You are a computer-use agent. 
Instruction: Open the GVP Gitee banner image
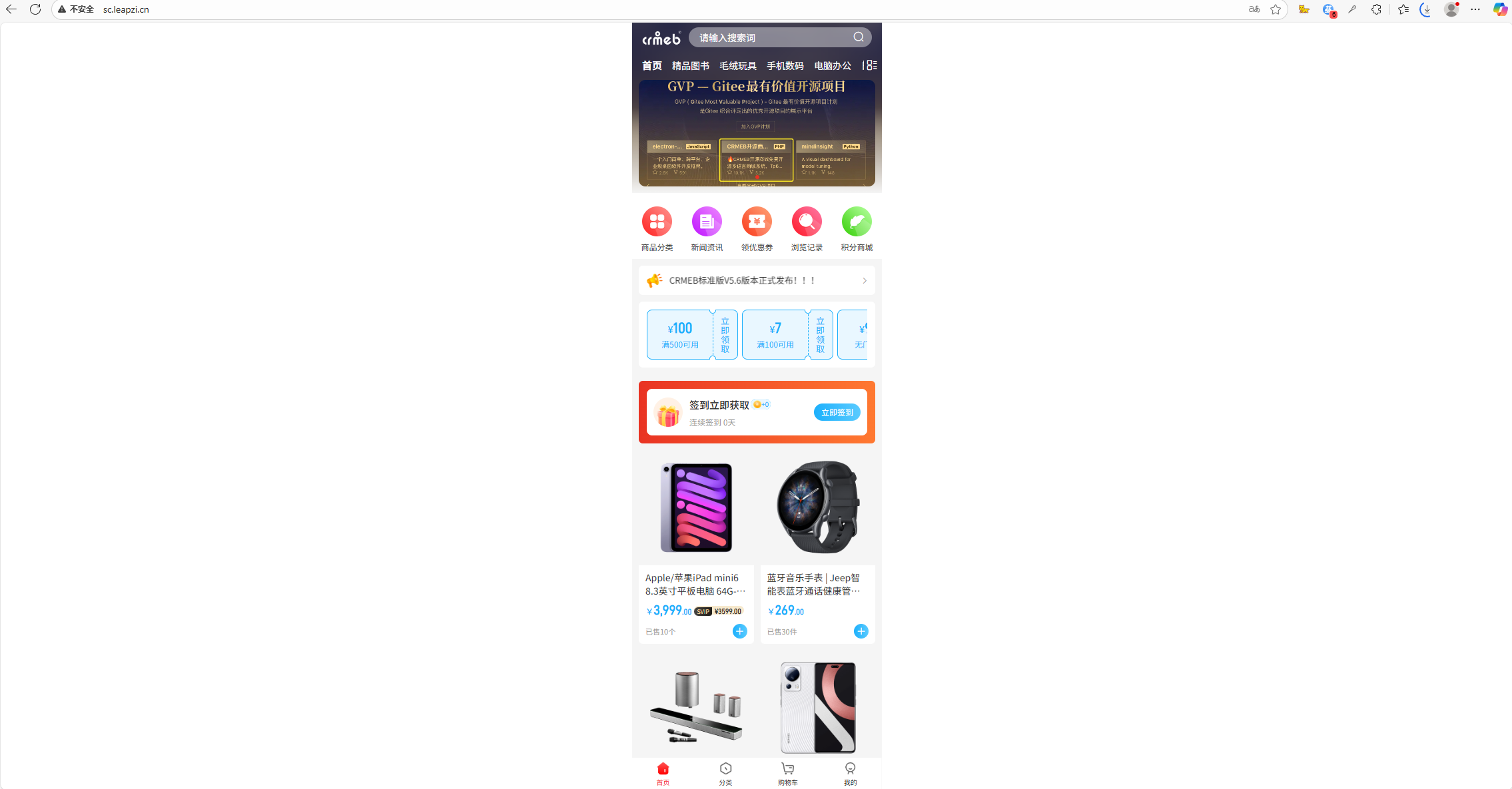coord(757,133)
